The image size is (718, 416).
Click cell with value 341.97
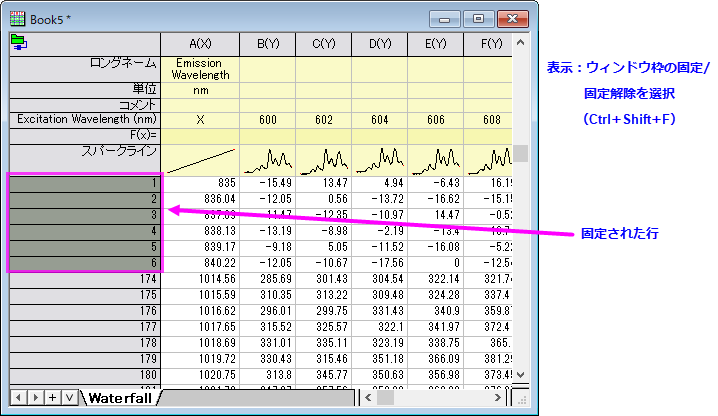click(x=435, y=328)
